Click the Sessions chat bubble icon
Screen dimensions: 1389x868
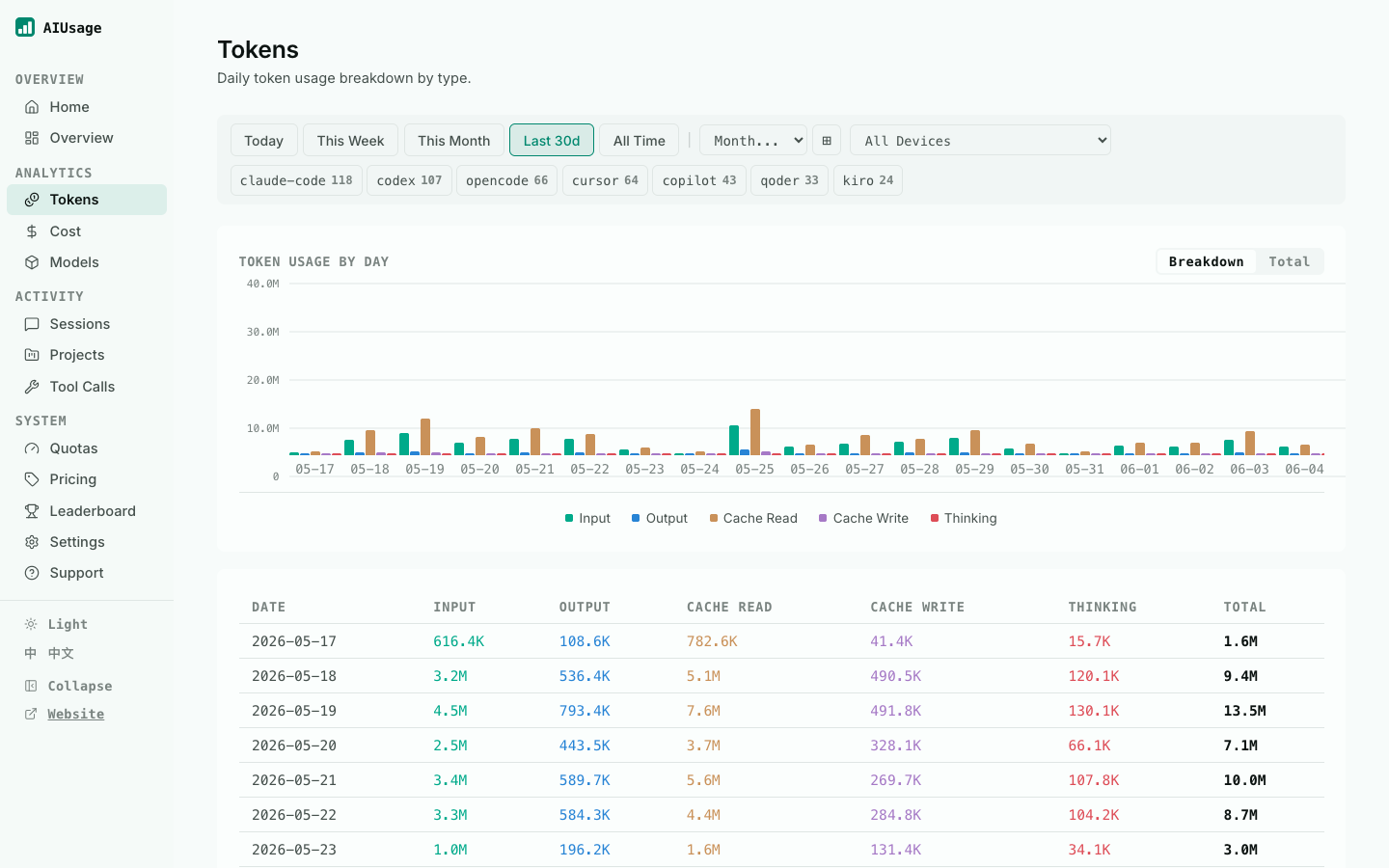(32, 324)
